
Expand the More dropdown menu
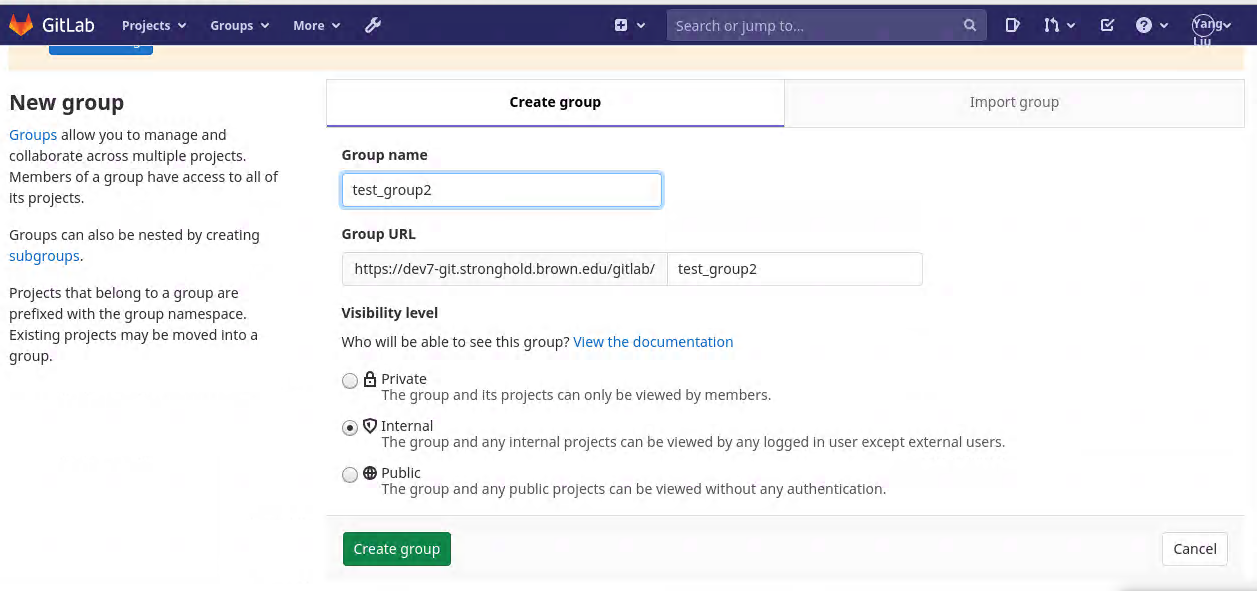click(x=316, y=25)
